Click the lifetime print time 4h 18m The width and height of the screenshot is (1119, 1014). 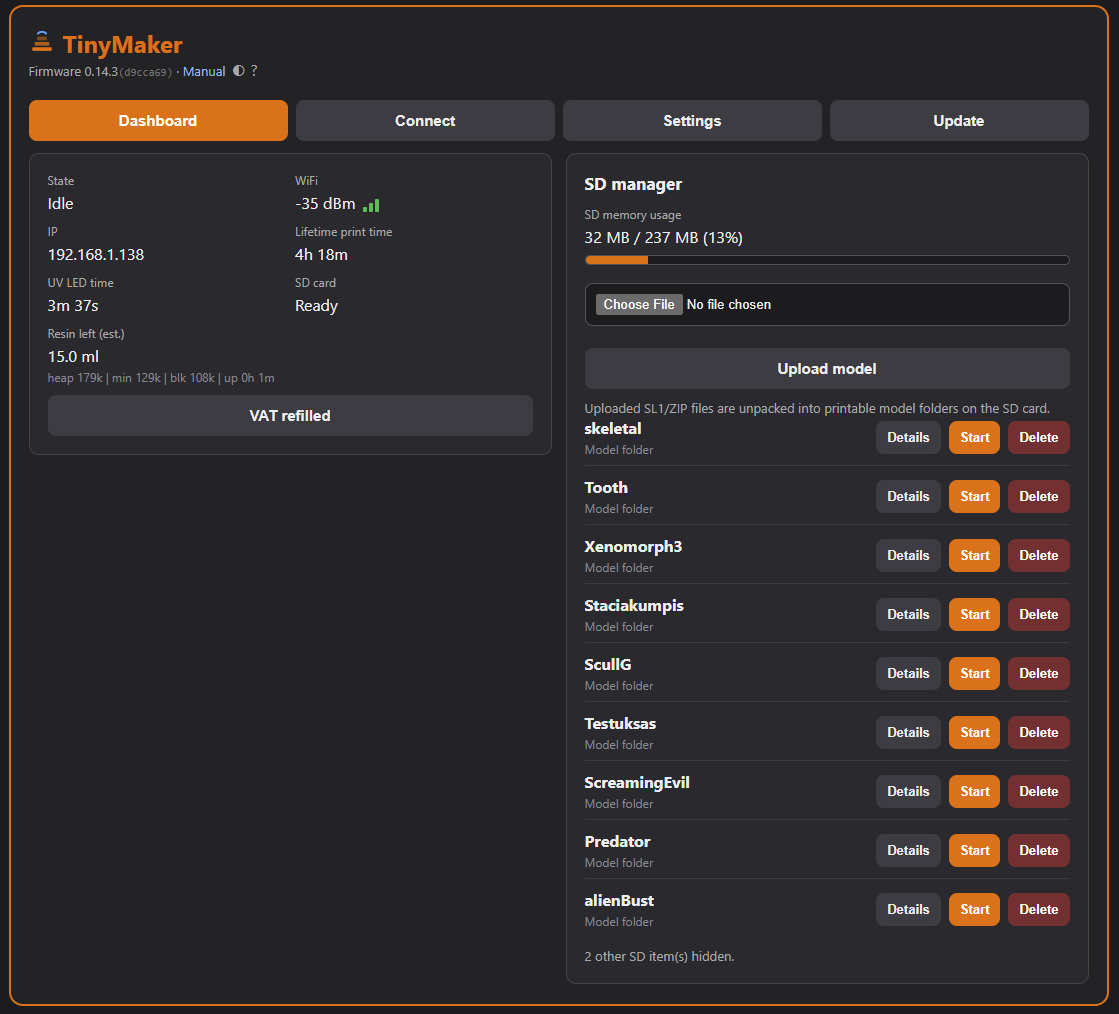point(321,255)
